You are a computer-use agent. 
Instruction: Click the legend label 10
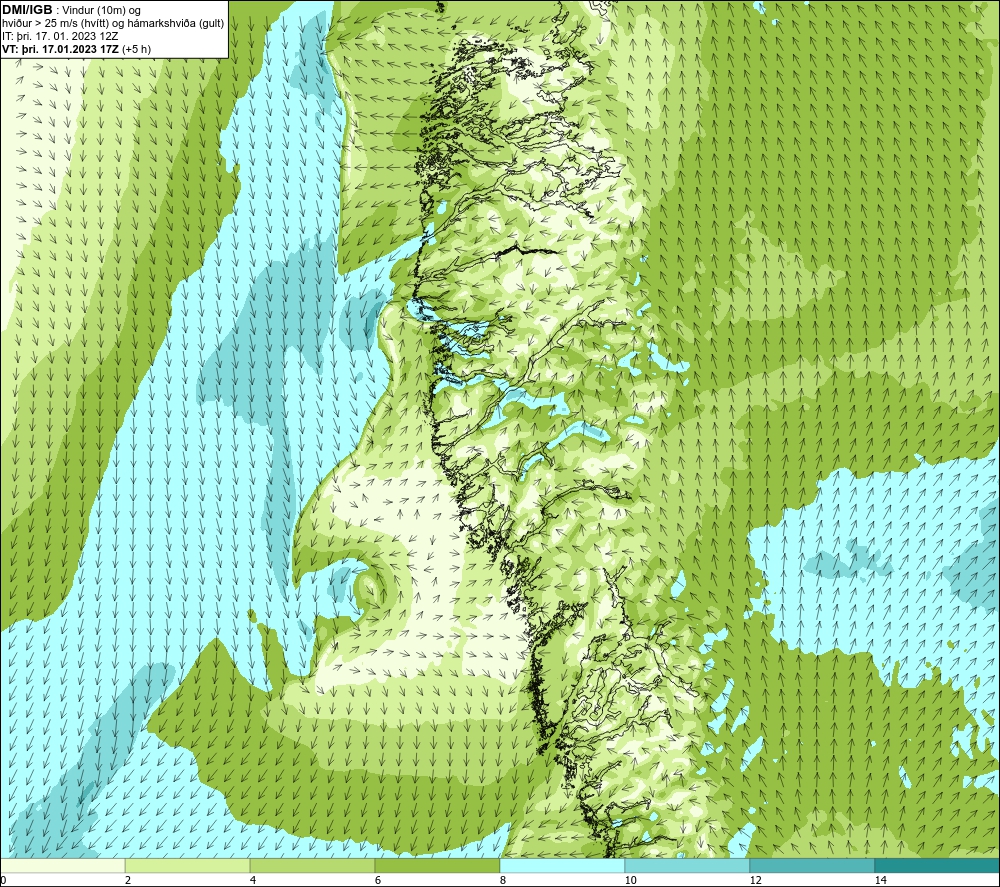pyautogui.click(x=631, y=880)
